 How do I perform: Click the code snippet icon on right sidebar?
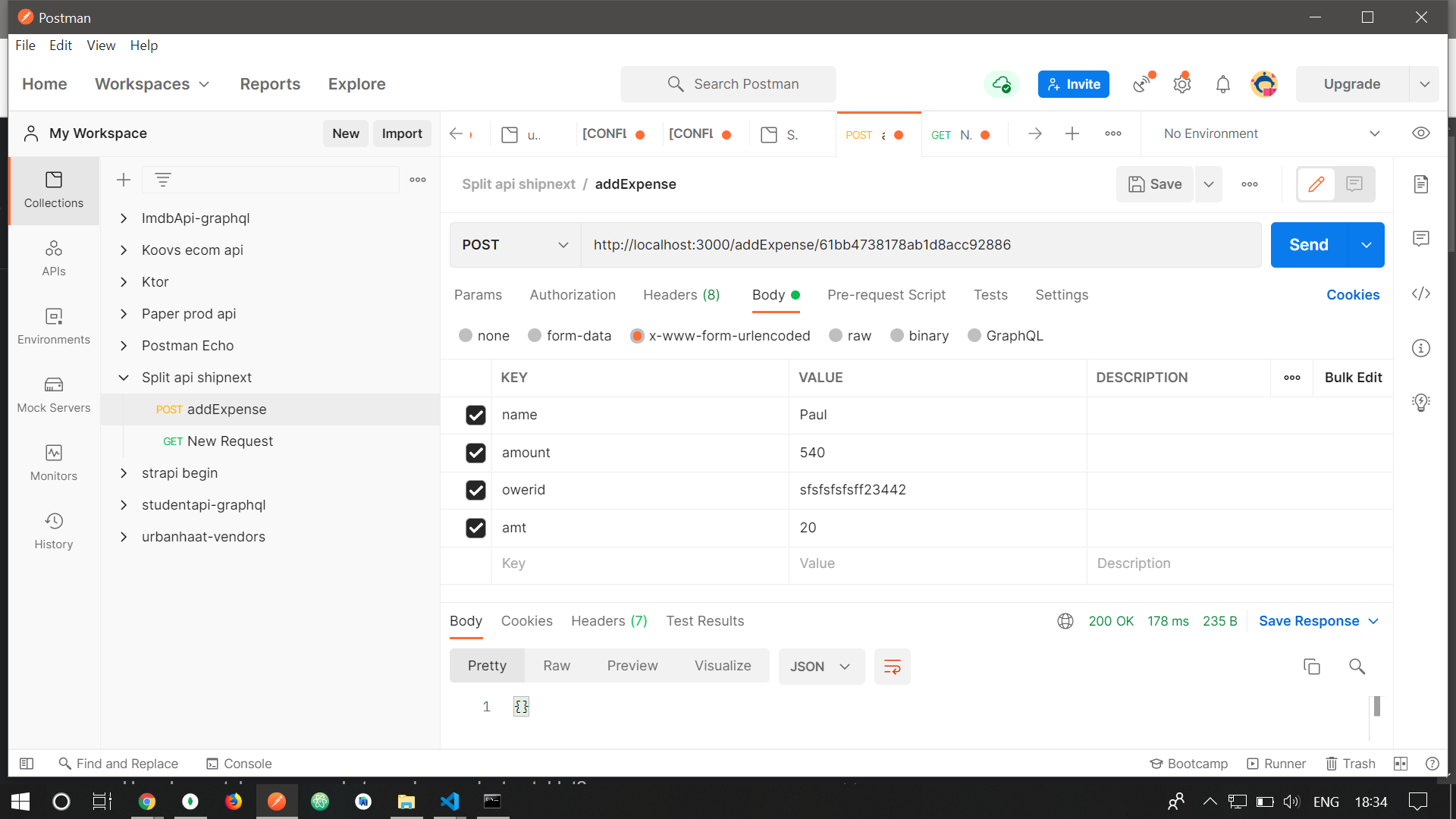(x=1422, y=294)
